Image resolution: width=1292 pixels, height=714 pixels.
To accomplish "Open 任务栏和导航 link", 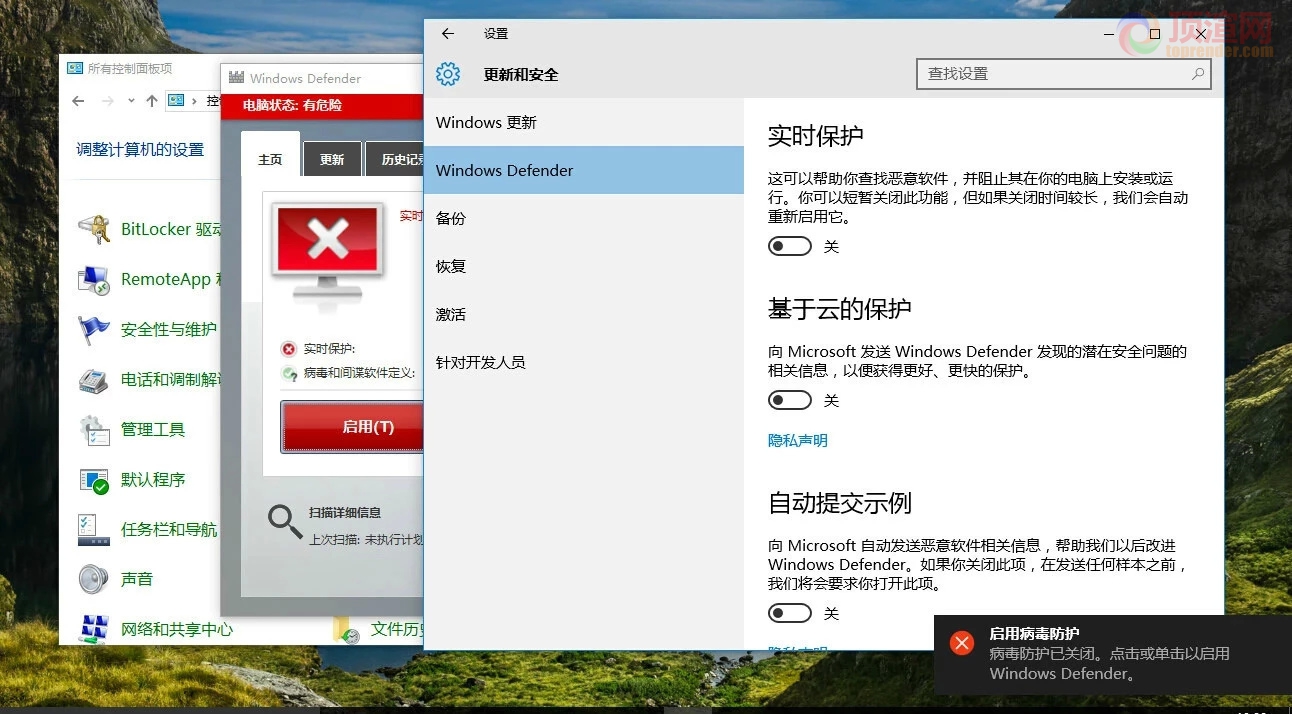I will (169, 529).
